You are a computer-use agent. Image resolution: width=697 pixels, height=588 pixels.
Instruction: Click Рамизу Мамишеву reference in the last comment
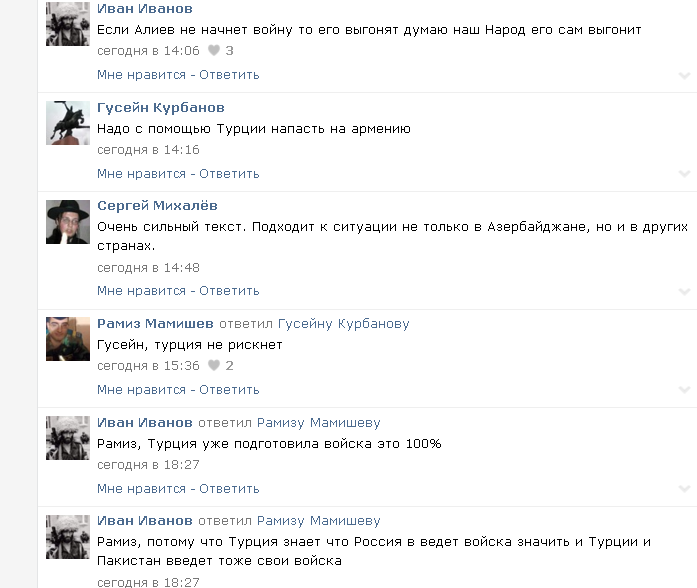(319, 521)
